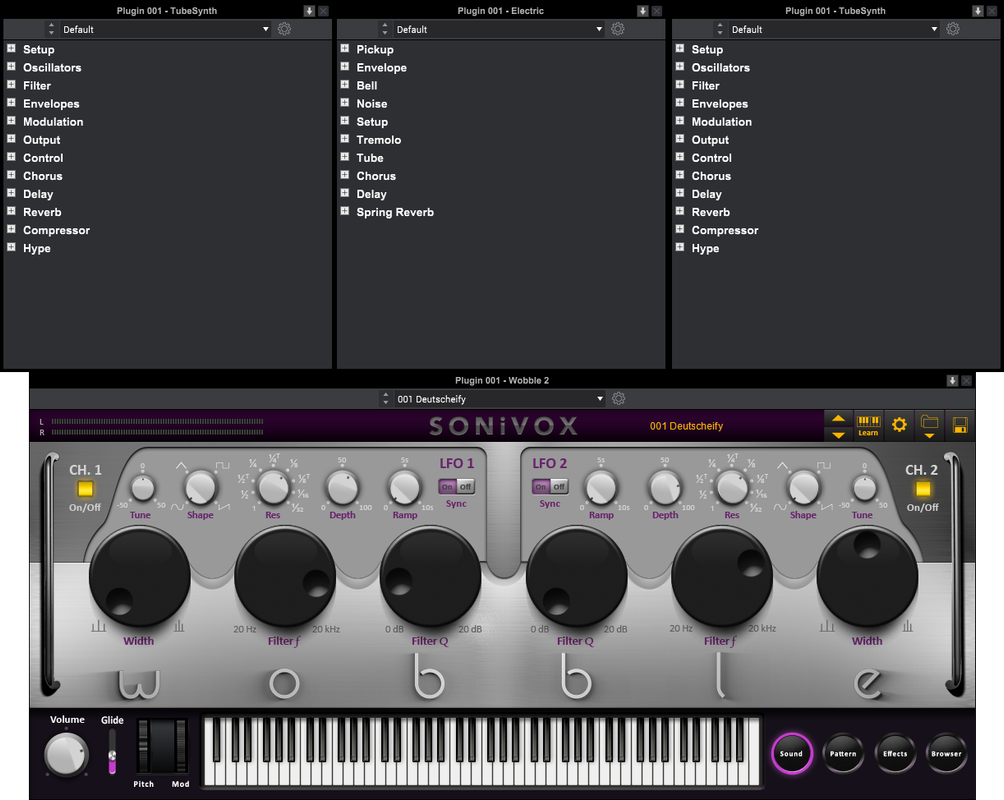Click the CH. 2 Tune knob
Image resolution: width=1004 pixels, height=800 pixels.
(864, 489)
